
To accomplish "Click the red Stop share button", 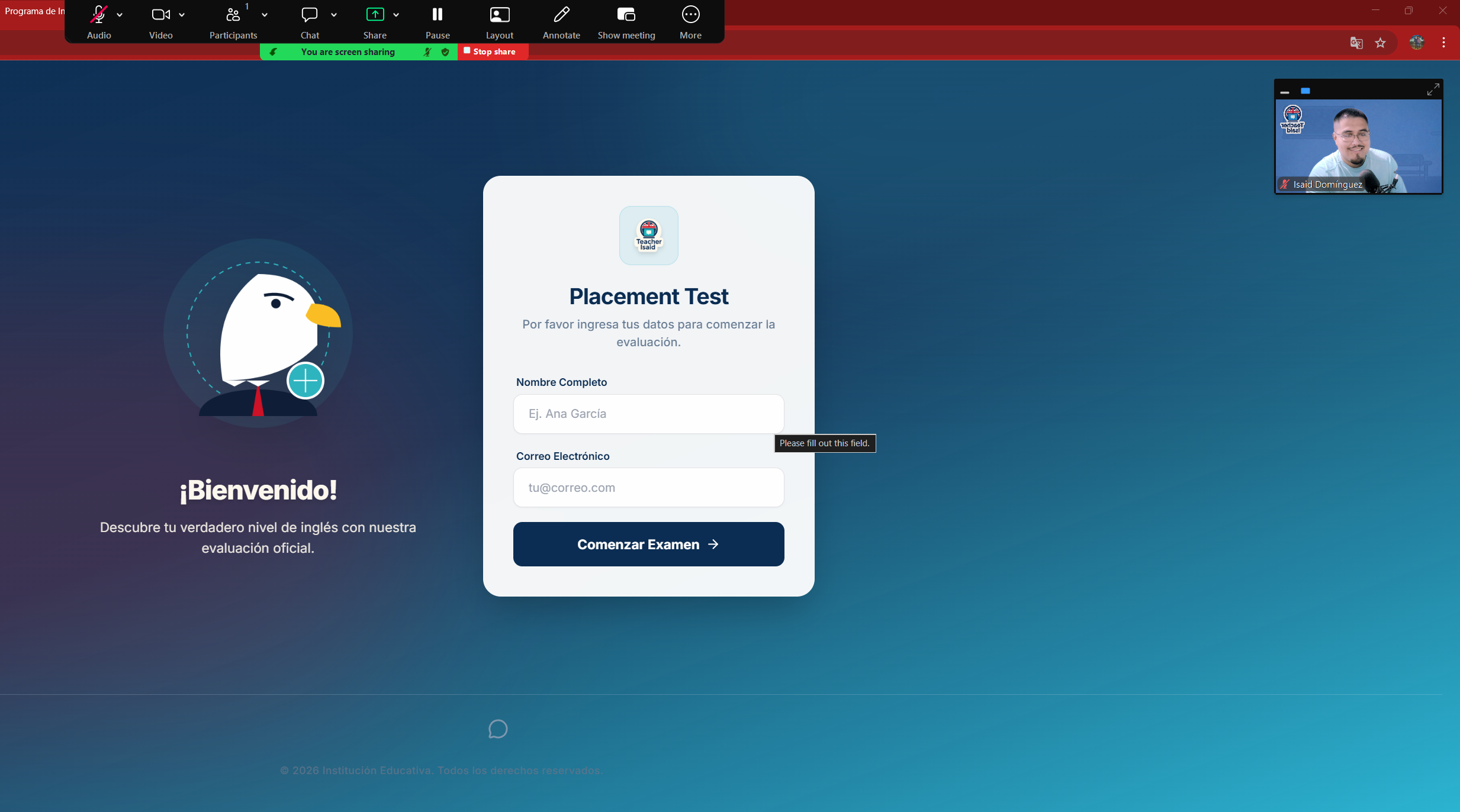I will tap(493, 52).
